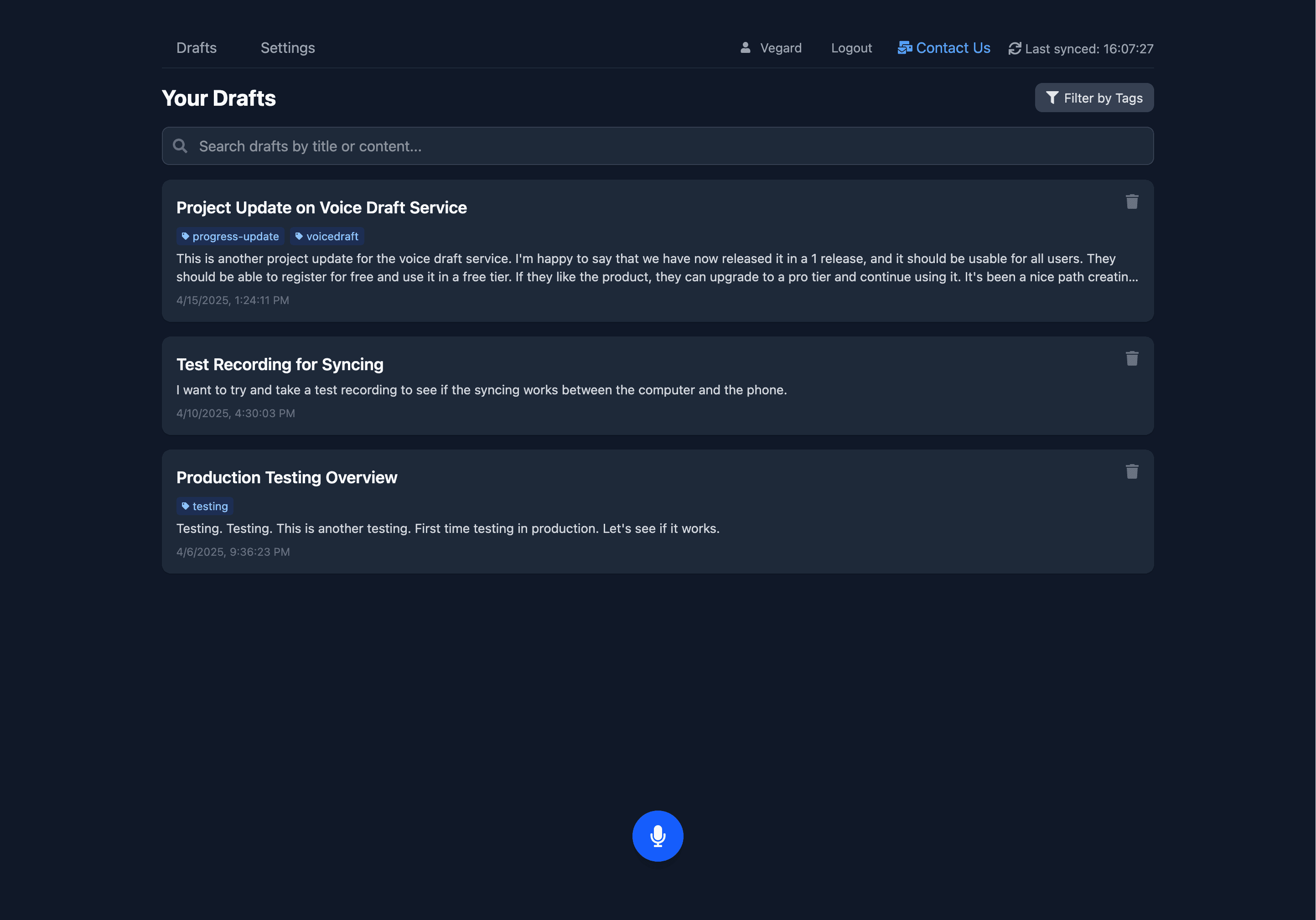This screenshot has width=1316, height=920.
Task: Open the Settings page
Action: click(288, 47)
